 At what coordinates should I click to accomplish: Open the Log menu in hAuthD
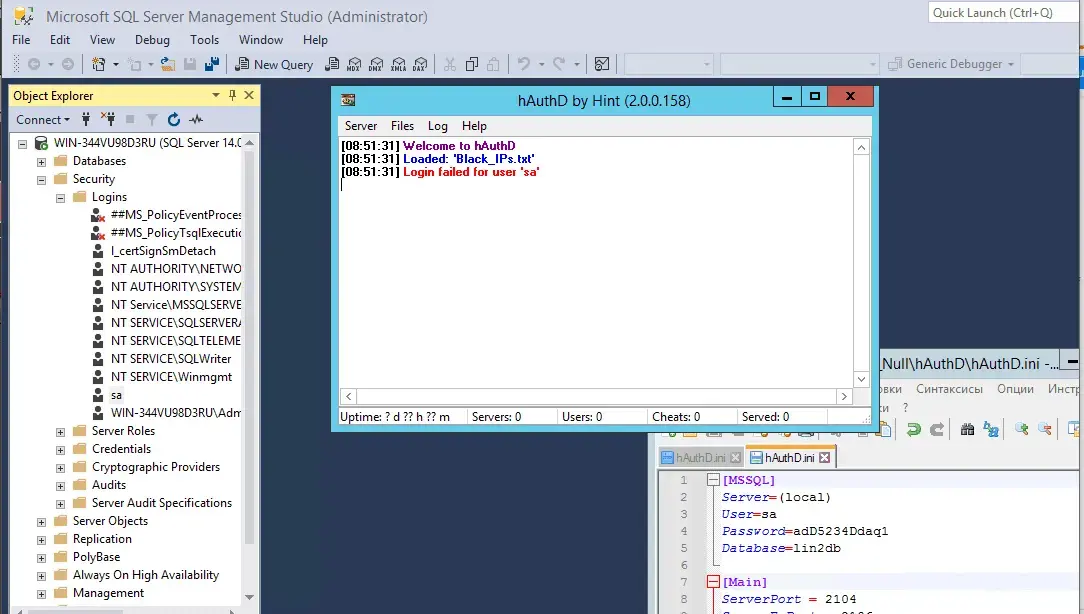(x=438, y=126)
